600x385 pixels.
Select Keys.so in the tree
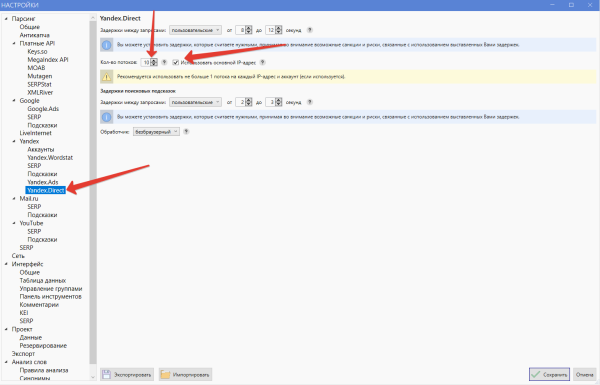(x=37, y=51)
